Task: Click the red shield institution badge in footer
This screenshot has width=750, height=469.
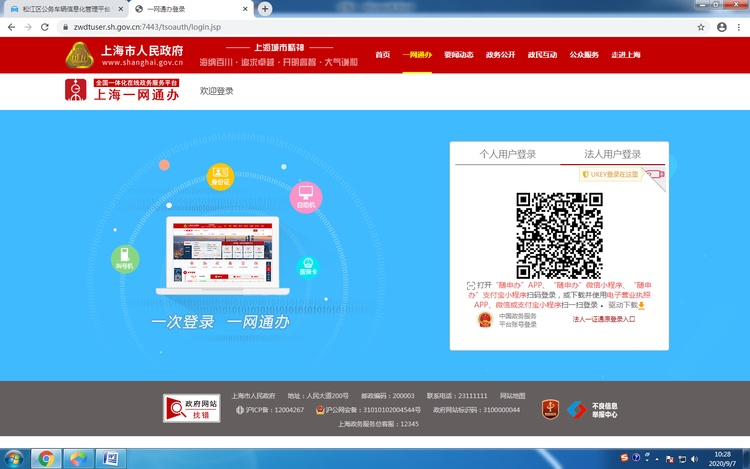Action: point(550,409)
